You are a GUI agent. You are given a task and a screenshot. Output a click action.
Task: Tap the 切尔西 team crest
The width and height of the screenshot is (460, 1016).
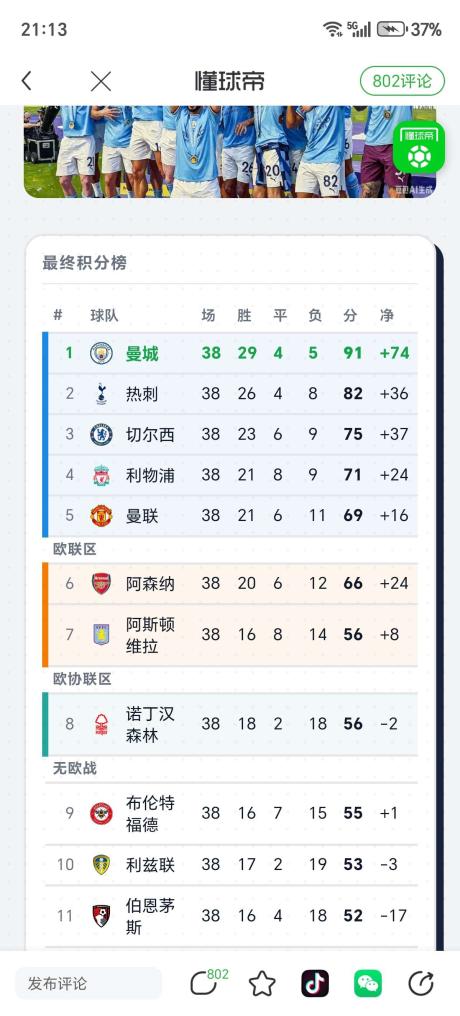pos(102,434)
